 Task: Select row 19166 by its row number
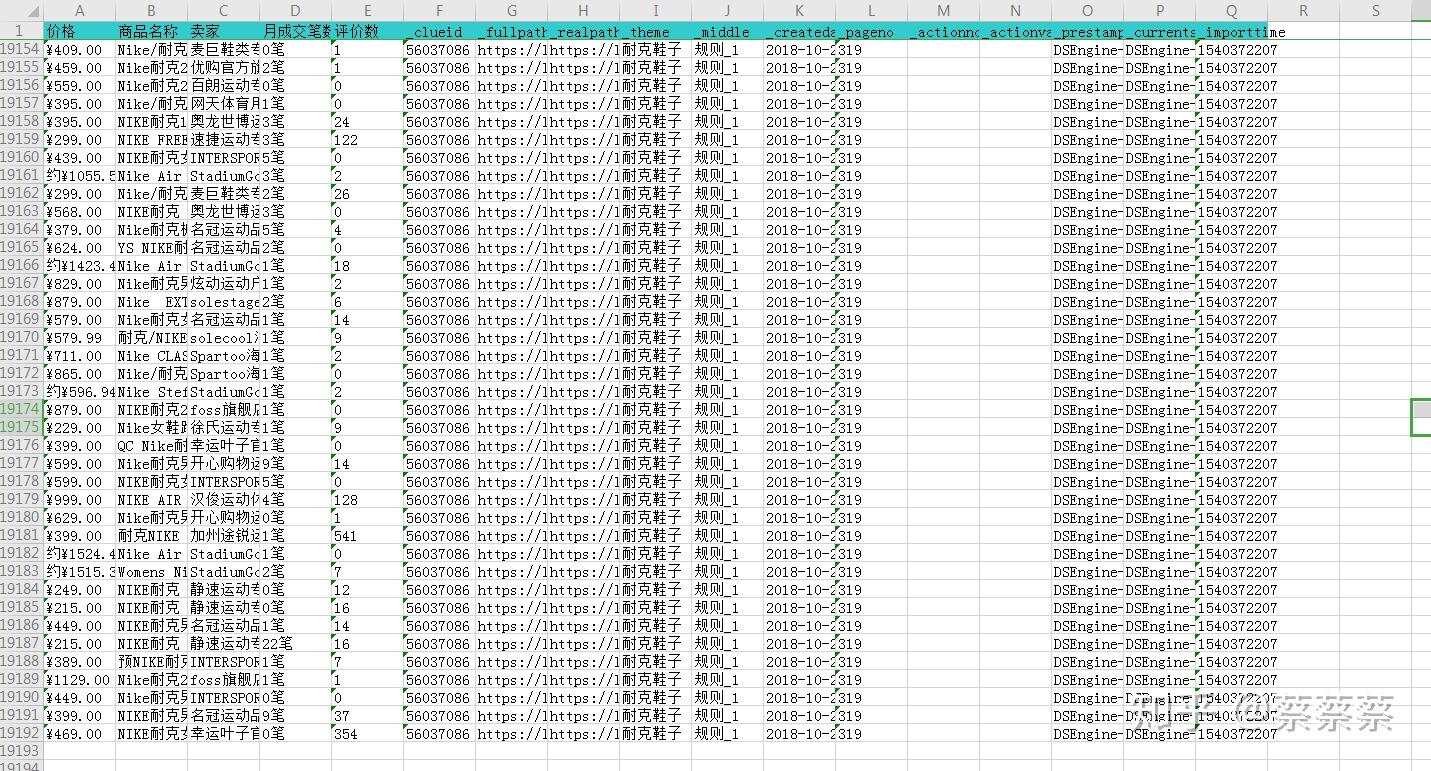tap(21, 266)
